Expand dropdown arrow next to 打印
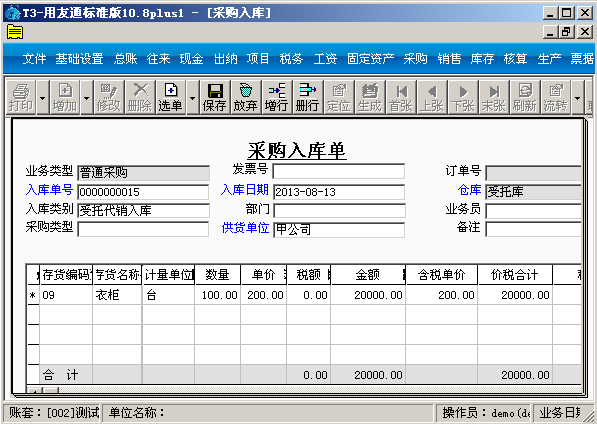The image size is (597, 424). (x=42, y=97)
